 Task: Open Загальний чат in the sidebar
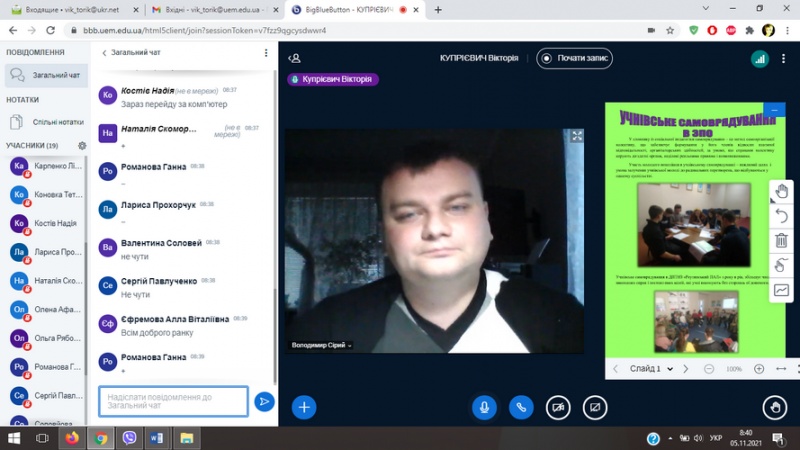(45, 75)
